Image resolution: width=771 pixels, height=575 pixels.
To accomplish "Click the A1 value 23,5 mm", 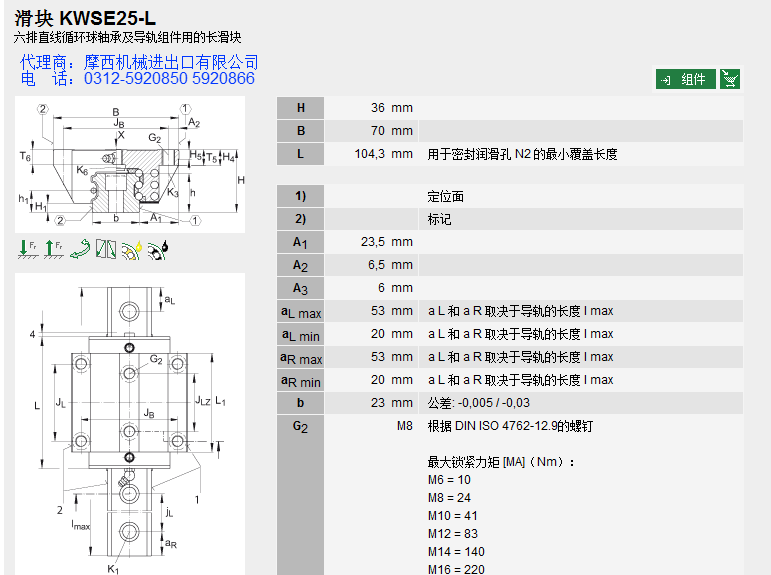I will coord(386,242).
